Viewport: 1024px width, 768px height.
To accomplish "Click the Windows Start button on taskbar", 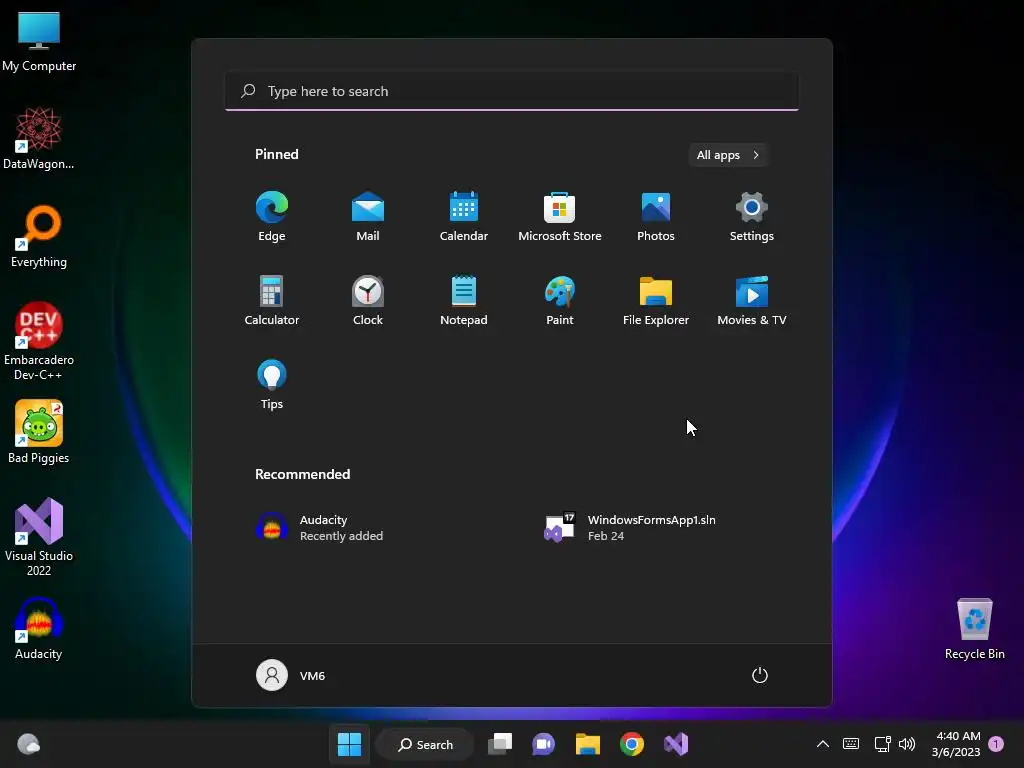I will (349, 744).
